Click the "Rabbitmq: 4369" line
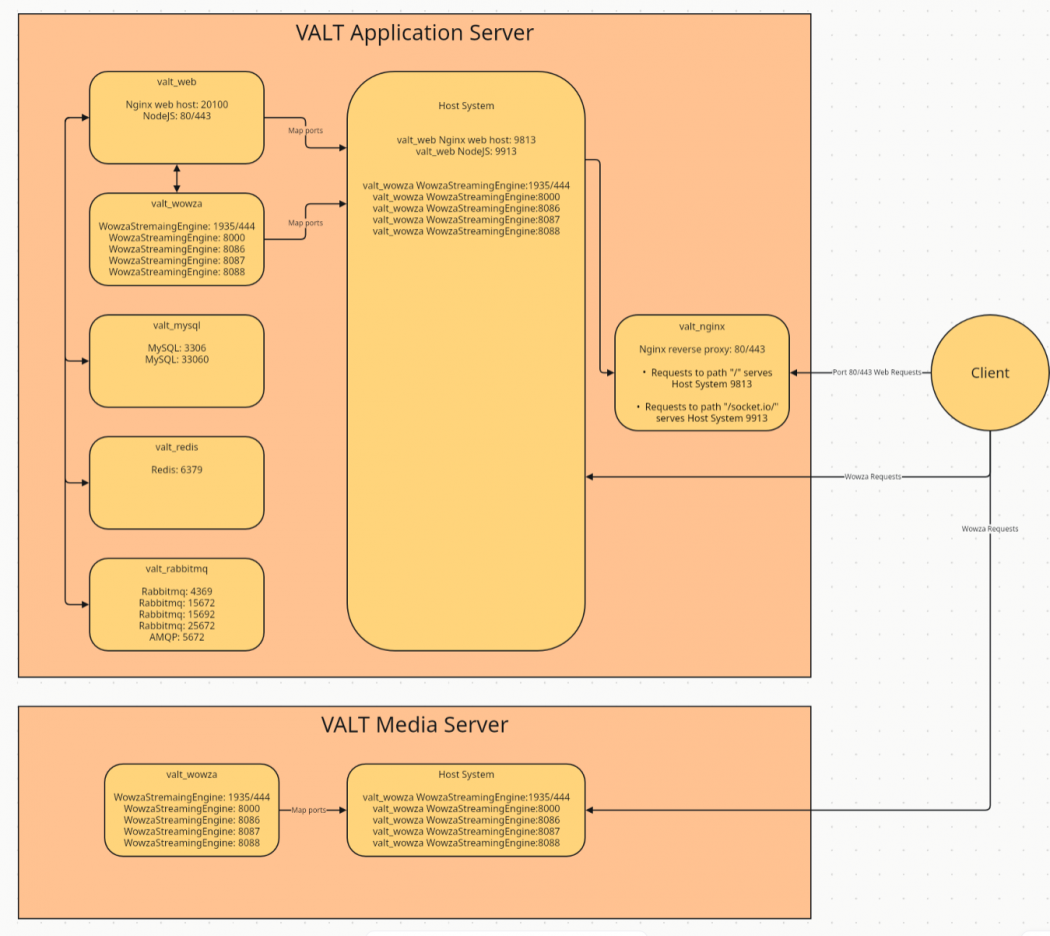This screenshot has height=936, width=1050. coord(177,592)
